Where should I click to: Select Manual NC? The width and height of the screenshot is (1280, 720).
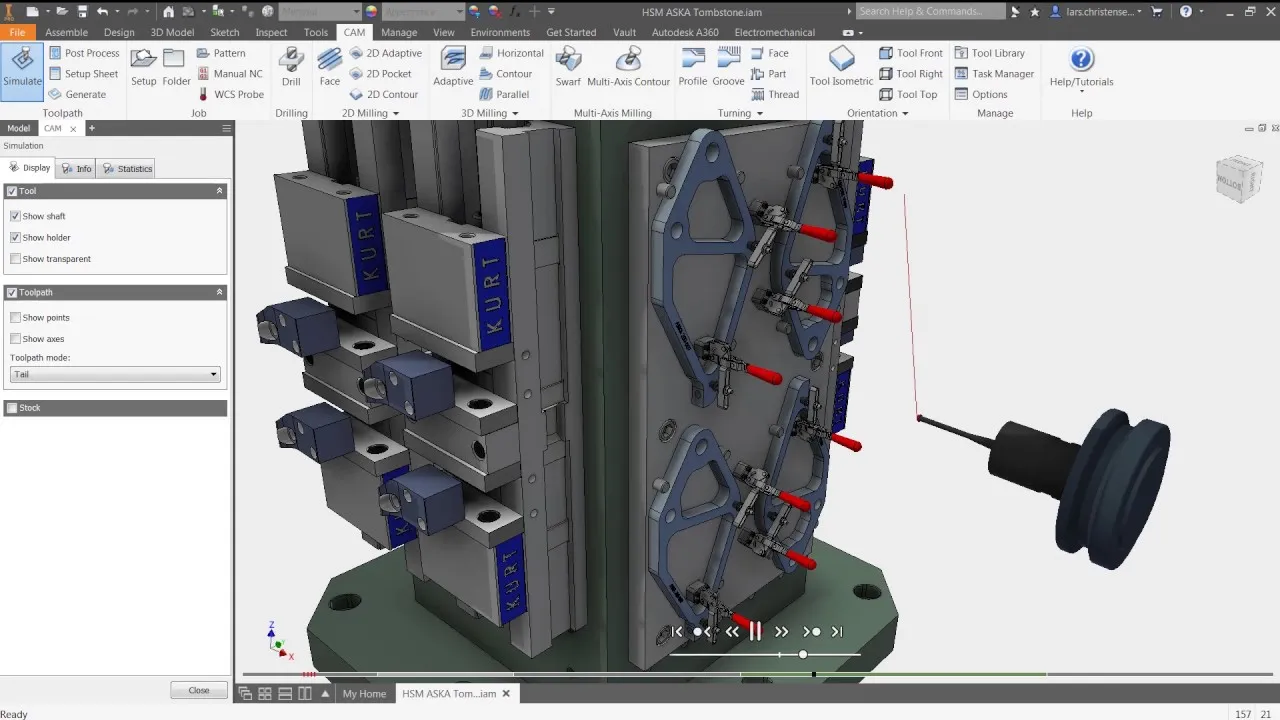(x=229, y=74)
